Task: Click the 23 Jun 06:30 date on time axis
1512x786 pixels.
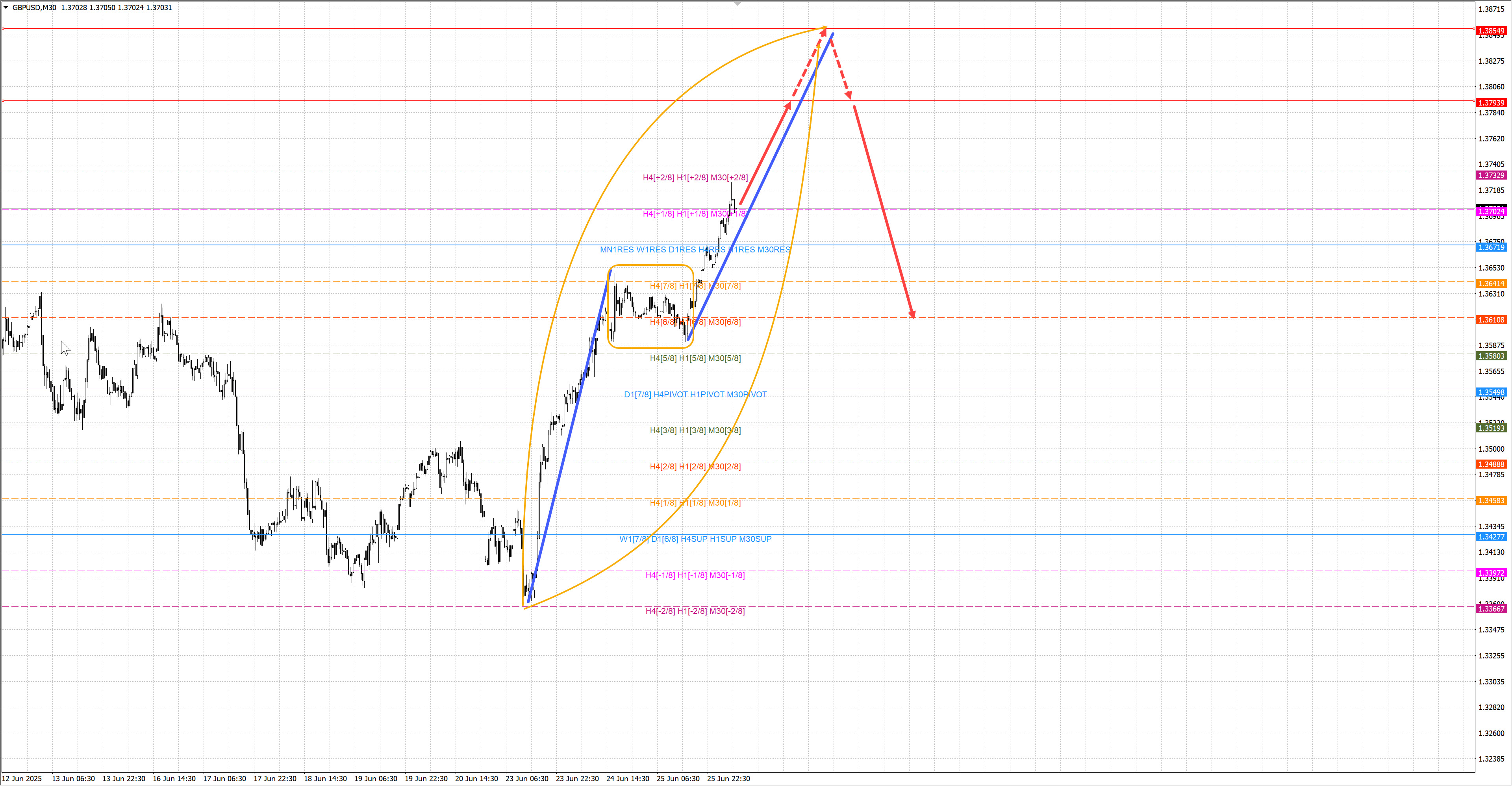Action: [526, 779]
